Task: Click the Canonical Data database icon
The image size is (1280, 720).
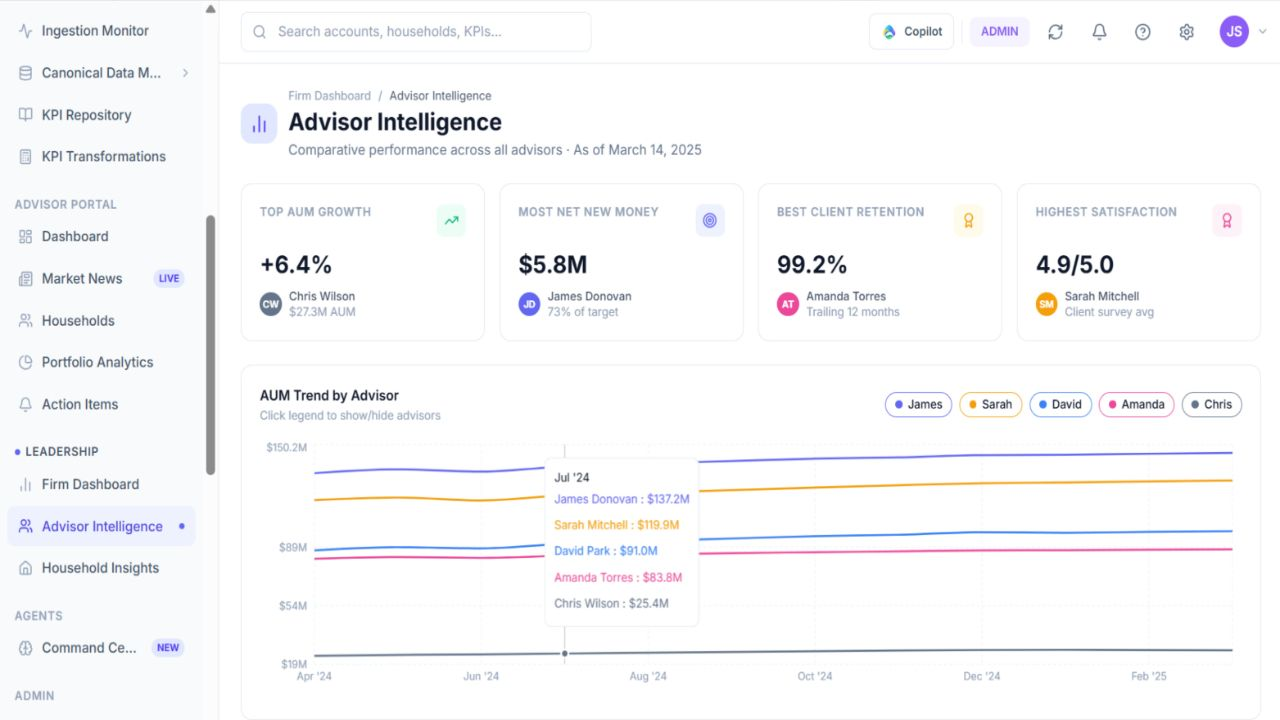Action: pyautogui.click(x=26, y=73)
